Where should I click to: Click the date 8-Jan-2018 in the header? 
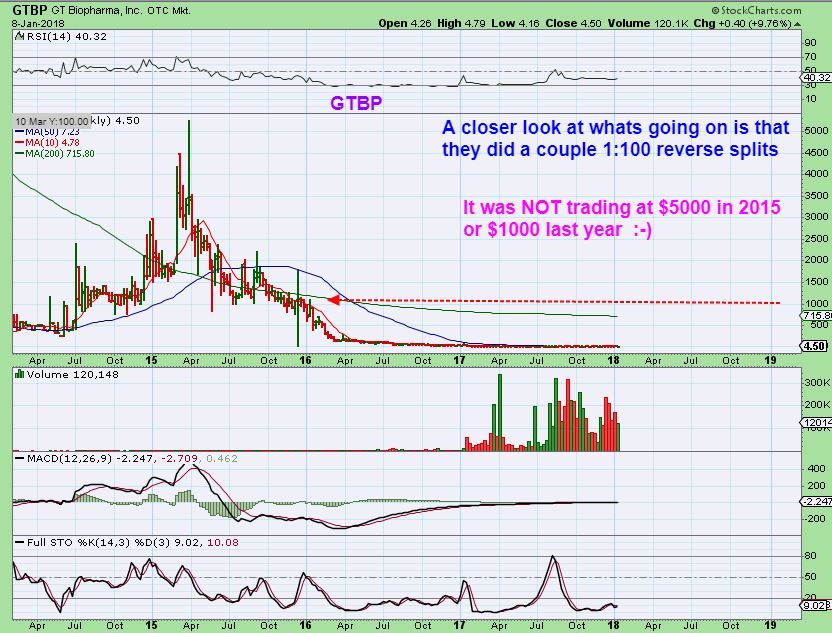38,24
